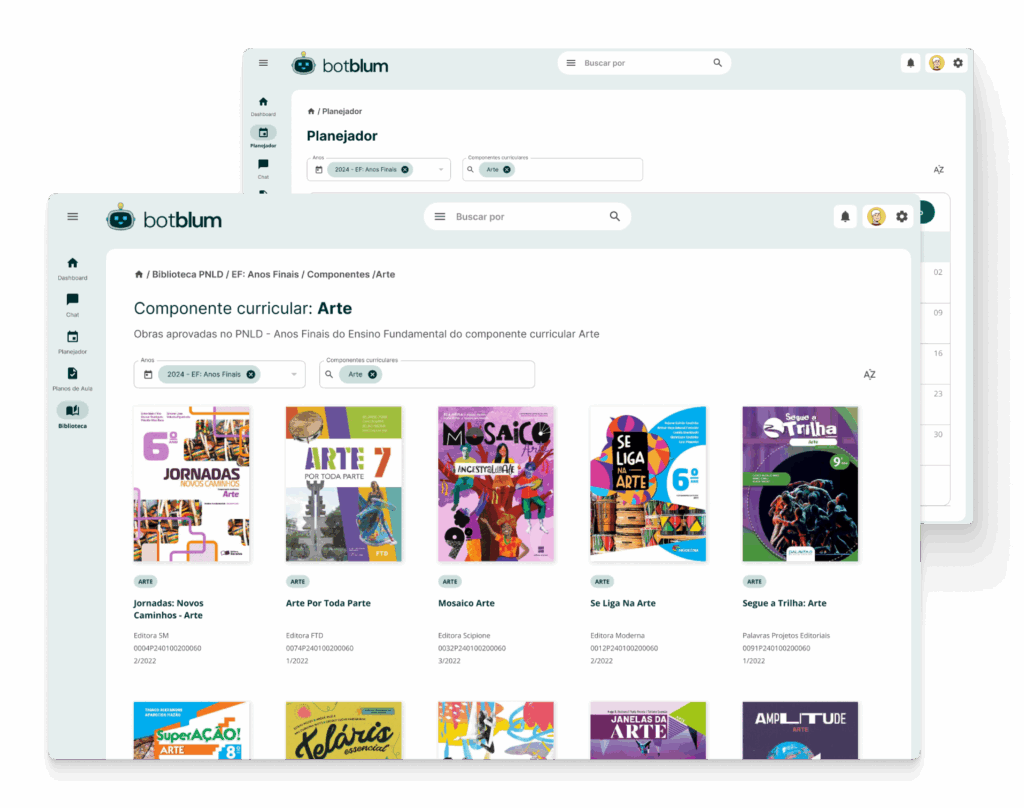The height and width of the screenshot is (808, 1024).
Task: Open Jornadas Novos Caminhos cover
Action: tap(191, 484)
